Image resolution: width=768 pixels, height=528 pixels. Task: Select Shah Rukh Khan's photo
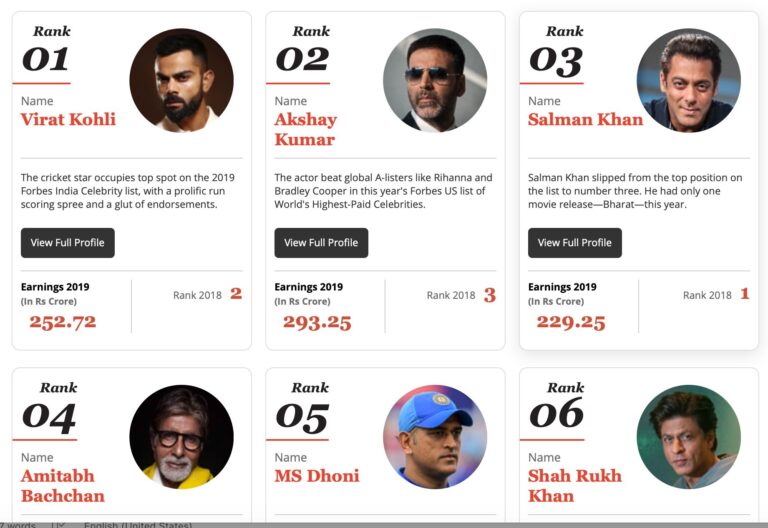(x=689, y=437)
